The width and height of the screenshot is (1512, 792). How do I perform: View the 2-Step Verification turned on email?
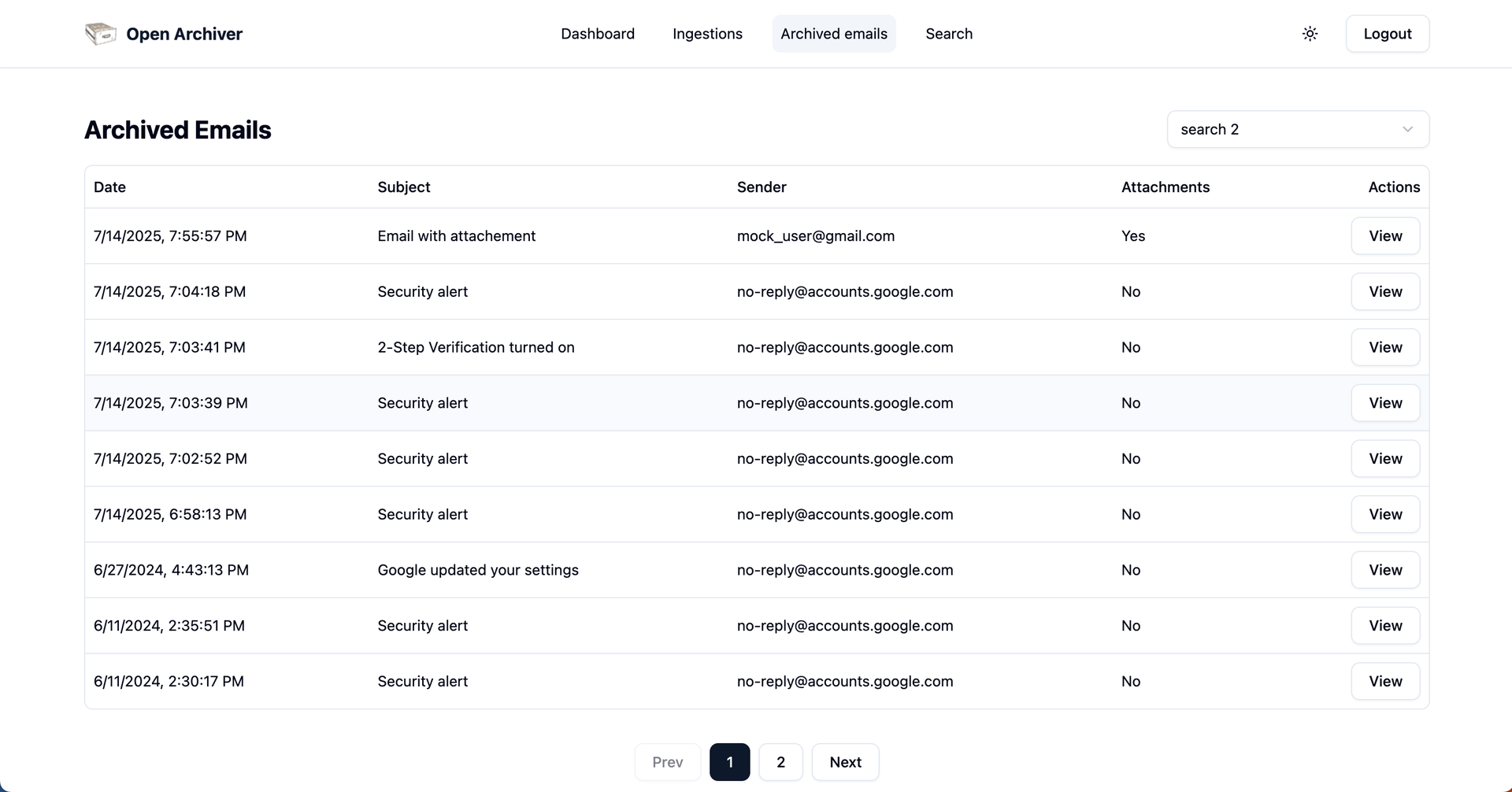click(x=1385, y=347)
